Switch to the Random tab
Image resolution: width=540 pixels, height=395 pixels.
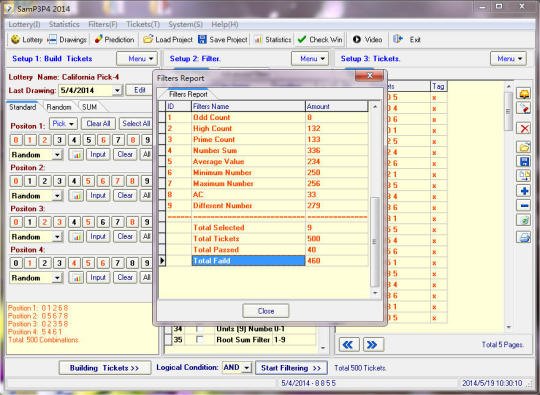tap(59, 107)
